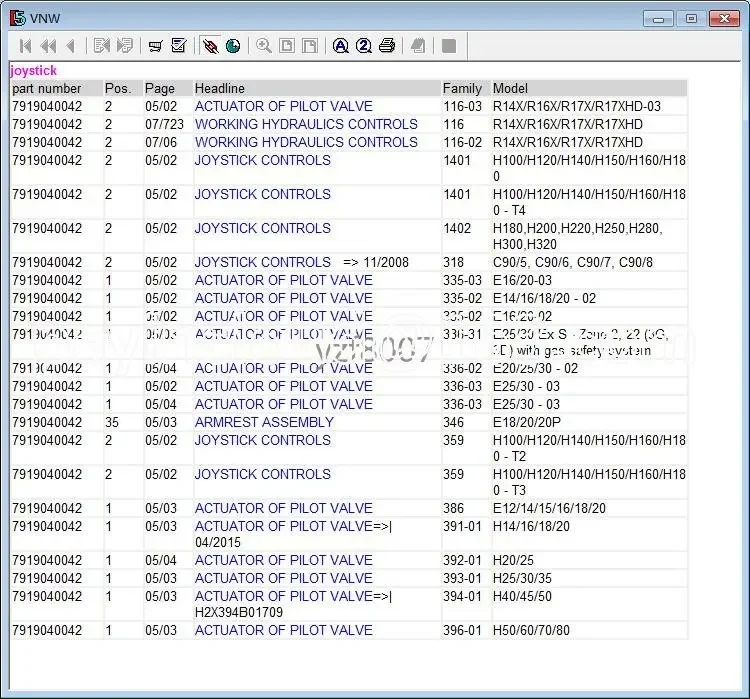Image resolution: width=750 pixels, height=699 pixels.
Task: Open JOYSTICK CONTROLS => 11/2008 entry
Action: click(262, 262)
